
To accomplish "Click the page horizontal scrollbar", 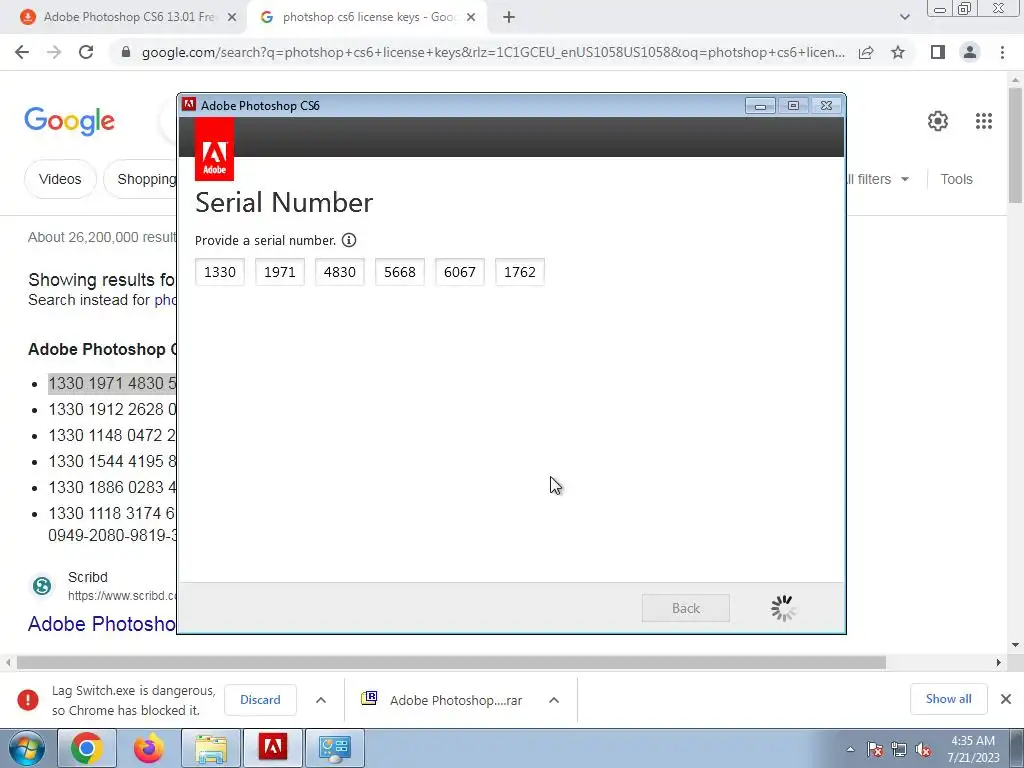I will 451,662.
